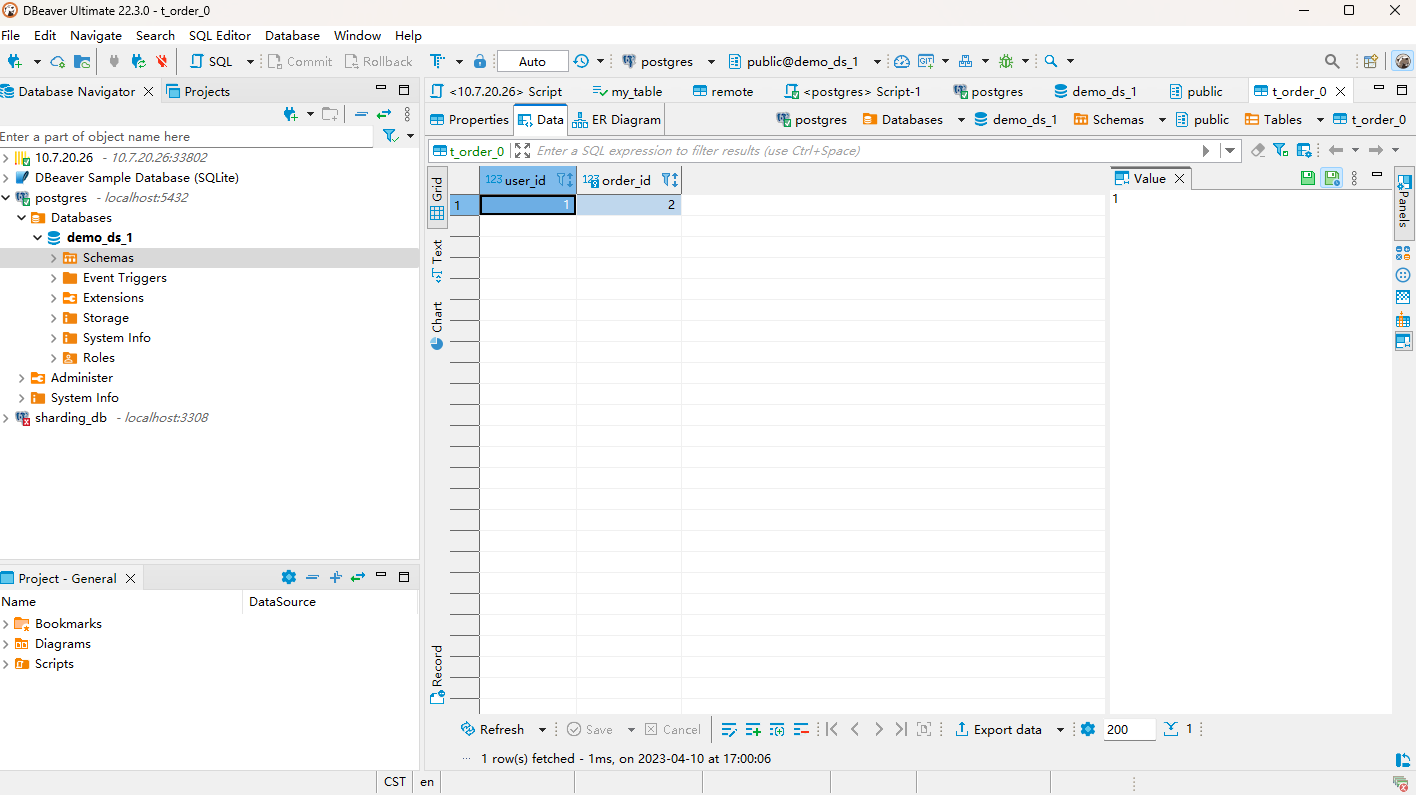Open the public@demo_ds_1 schema selector
This screenshot has height=795, width=1416.
point(805,61)
